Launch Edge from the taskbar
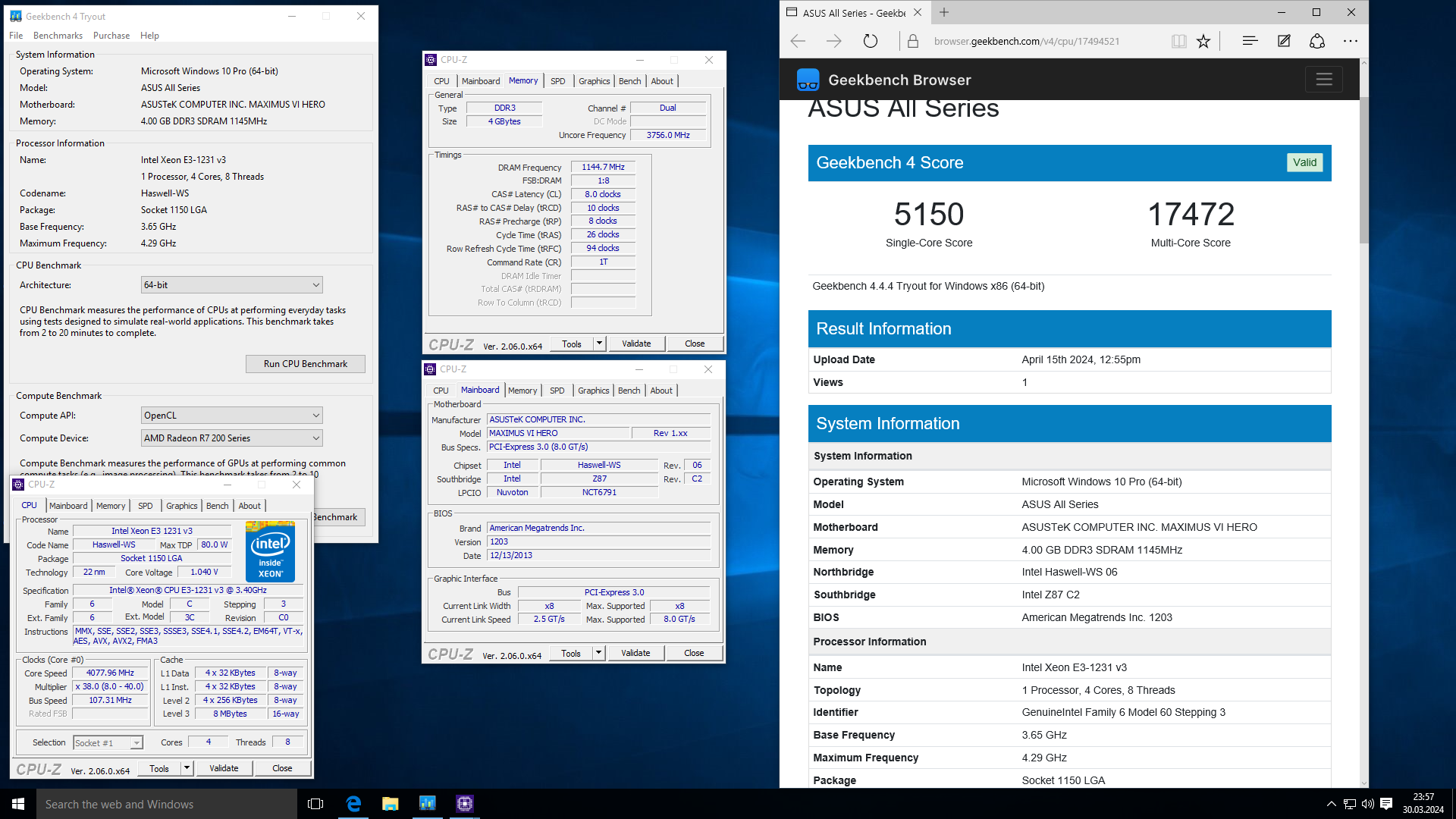 (x=353, y=804)
